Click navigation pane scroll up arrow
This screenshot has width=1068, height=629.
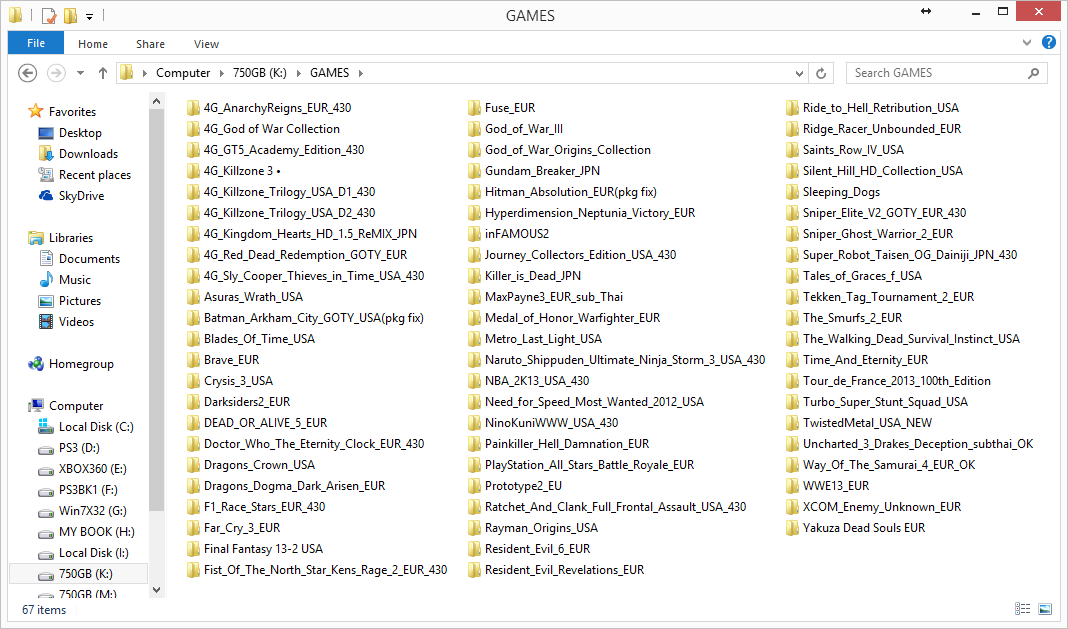pyautogui.click(x=157, y=102)
